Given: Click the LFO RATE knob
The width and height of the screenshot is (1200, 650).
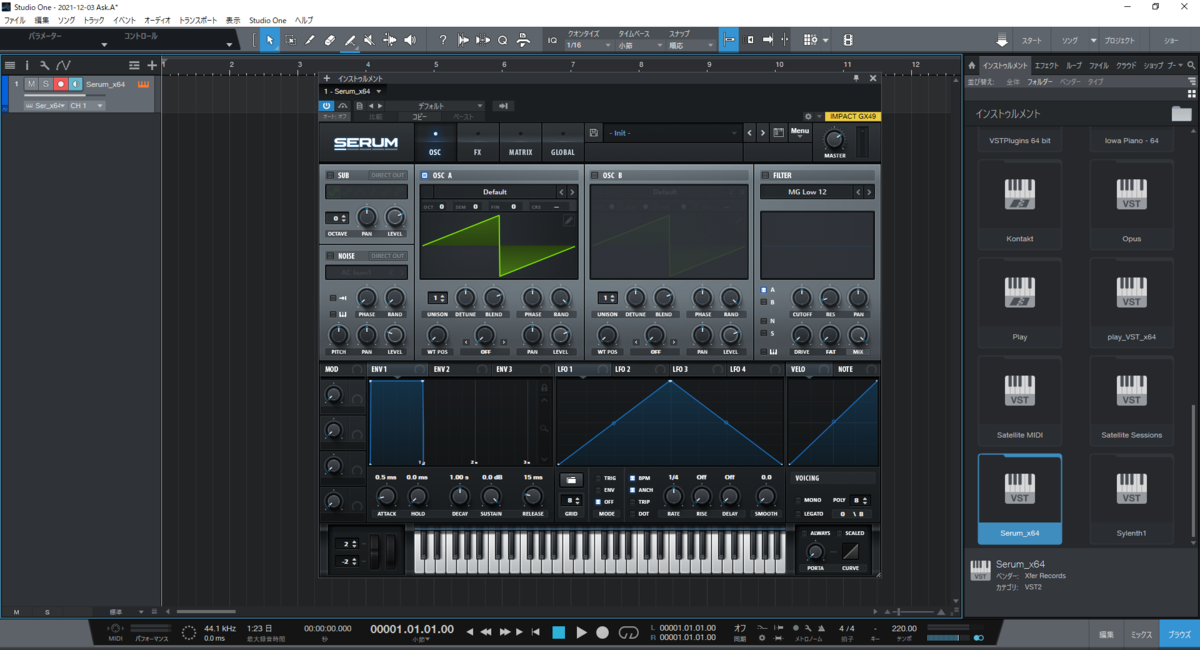Looking at the screenshot, I should point(673,496).
